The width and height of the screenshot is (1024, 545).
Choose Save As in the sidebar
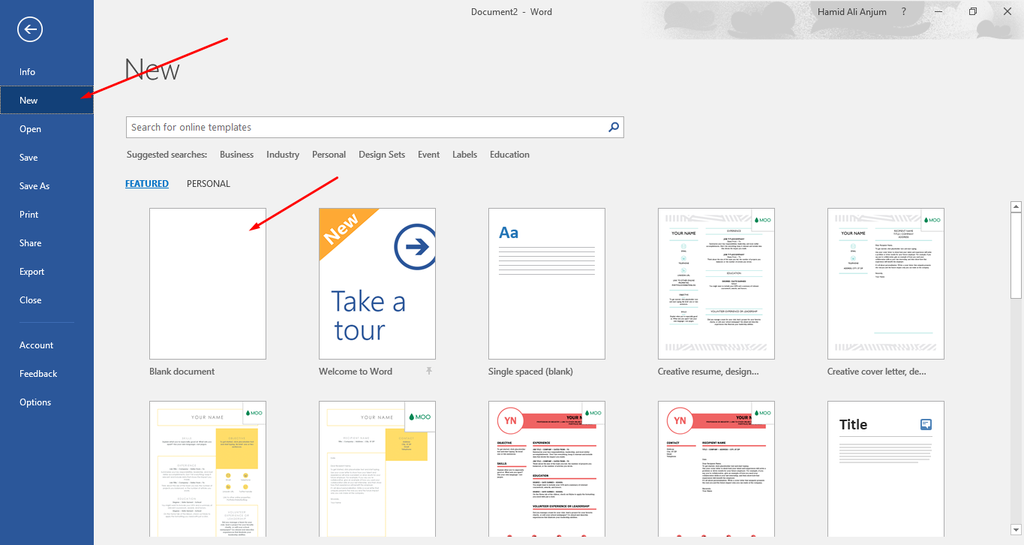point(46,186)
